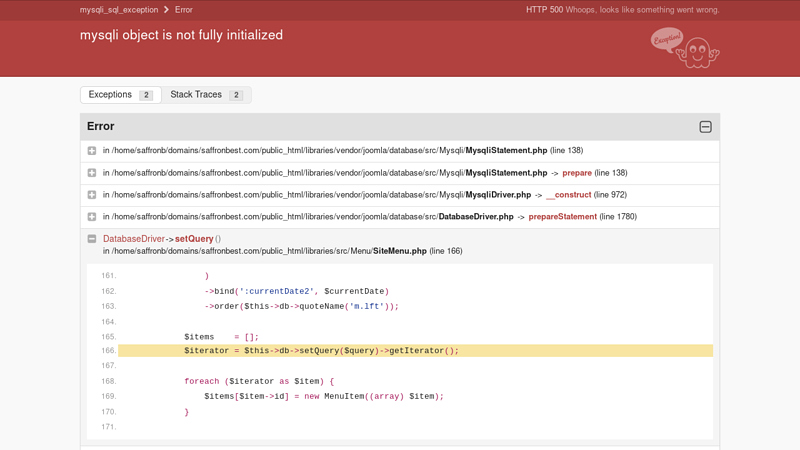Image resolution: width=800 pixels, height=450 pixels.
Task: Click the 'mysqli object is not fully initialized' heading
Action: (181, 35)
